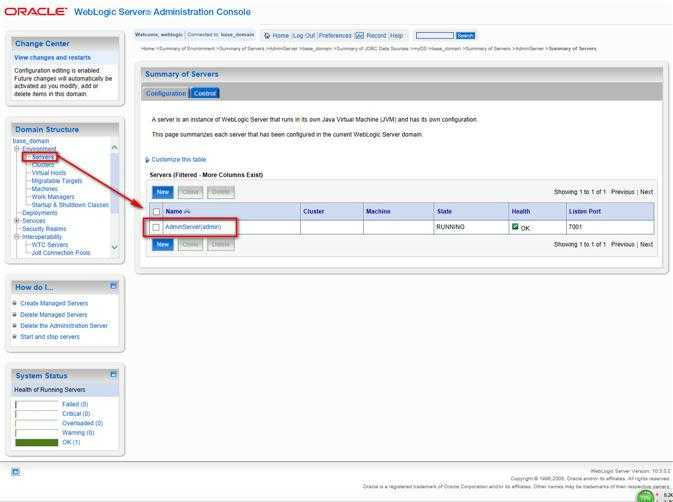The height and width of the screenshot is (502, 673).
Task: Select WTC Servers in Domain Structure
Action: point(50,245)
